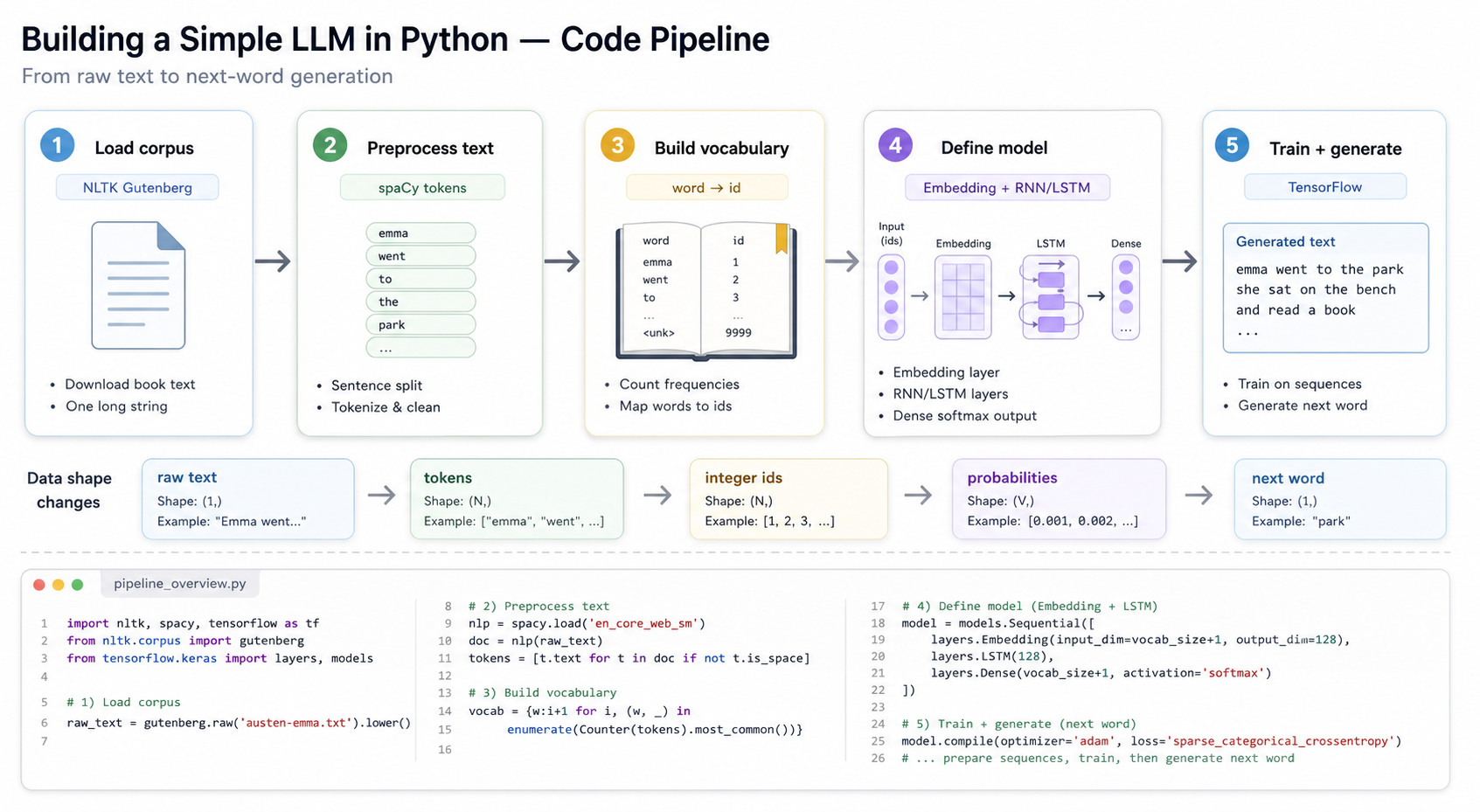Click the document icon in the Load corpus card
This screenshot has width=1480, height=812.
[x=138, y=285]
